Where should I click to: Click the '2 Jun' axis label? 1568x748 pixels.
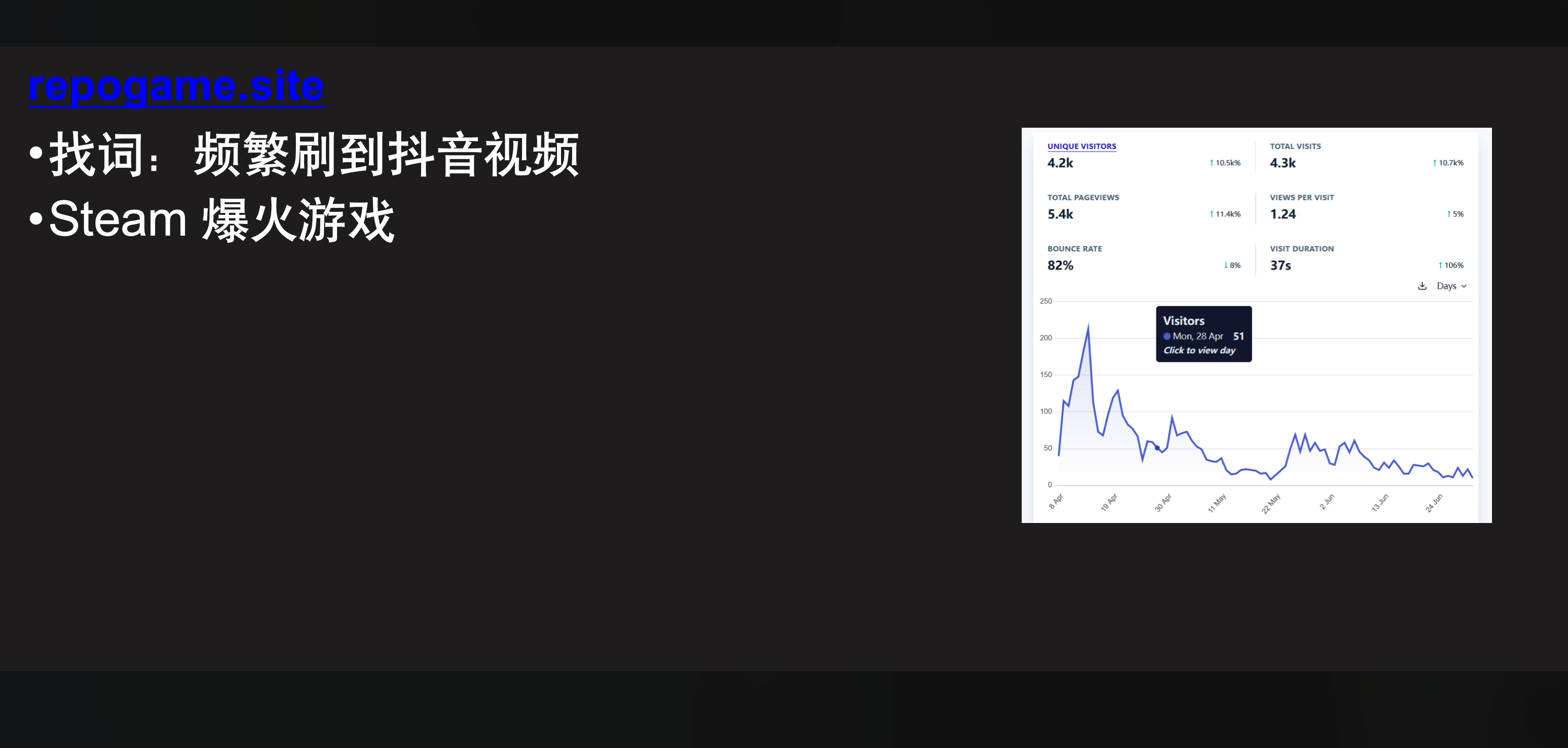pos(1327,502)
